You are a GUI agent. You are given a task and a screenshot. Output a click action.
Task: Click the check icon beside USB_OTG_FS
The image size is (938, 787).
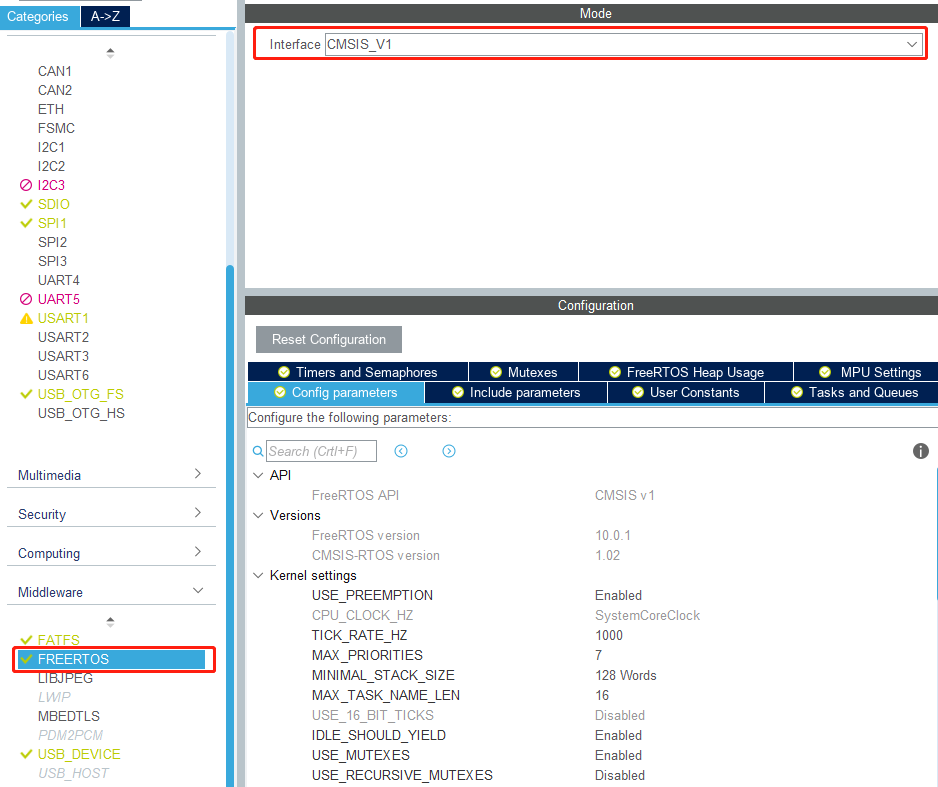(x=24, y=394)
